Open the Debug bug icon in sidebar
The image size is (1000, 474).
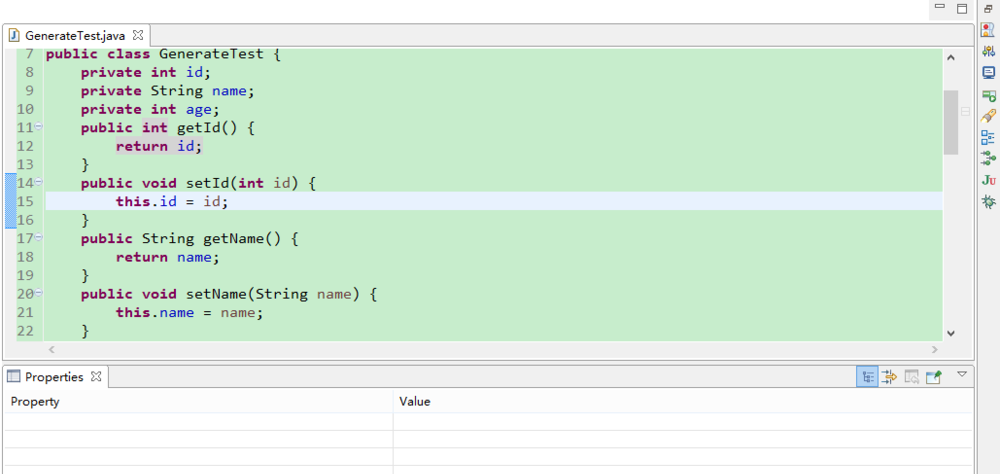(988, 202)
